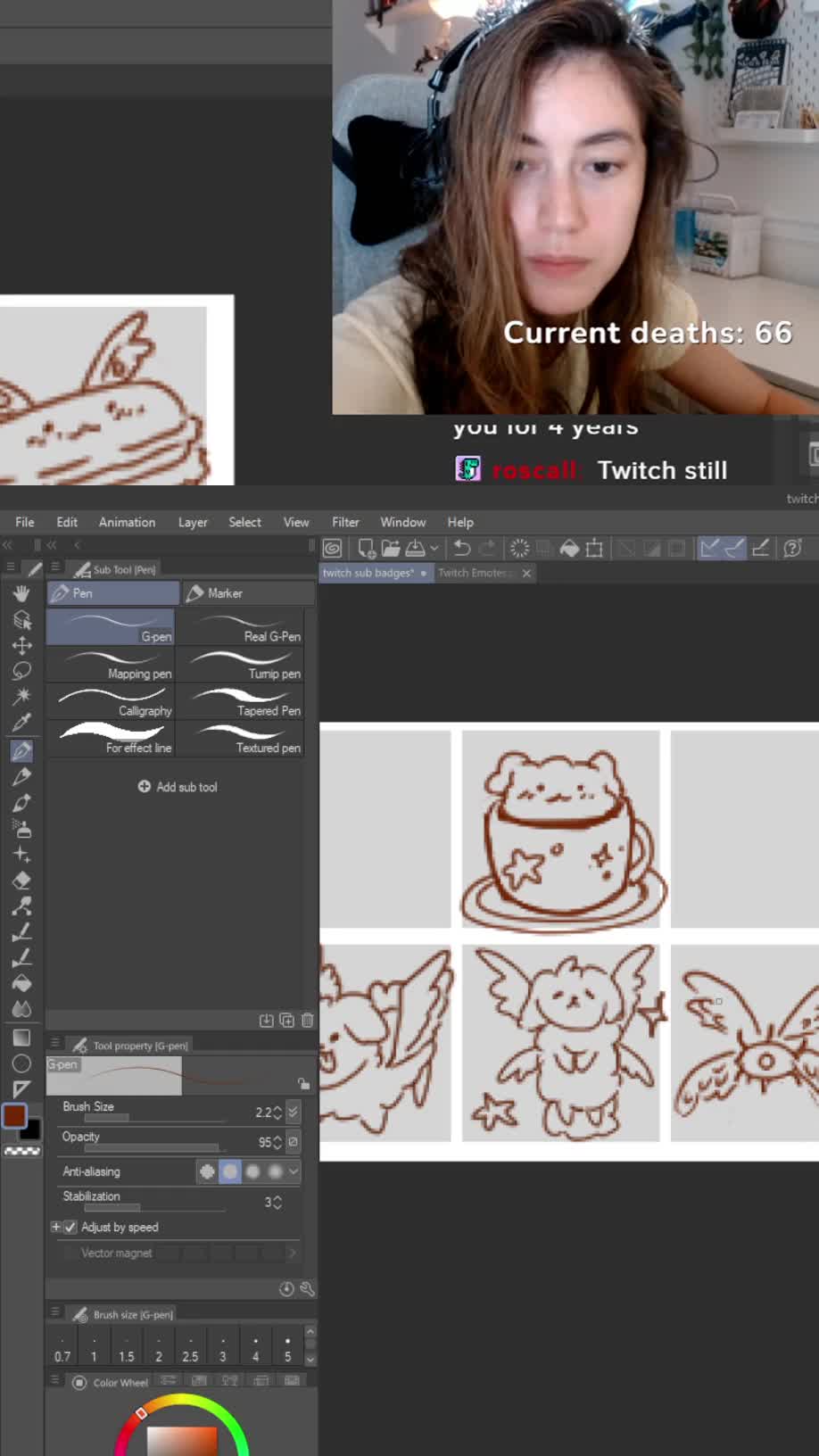Screen dimensions: 819x1456
Task: Select the Eyedropper tool
Action: coord(22,723)
